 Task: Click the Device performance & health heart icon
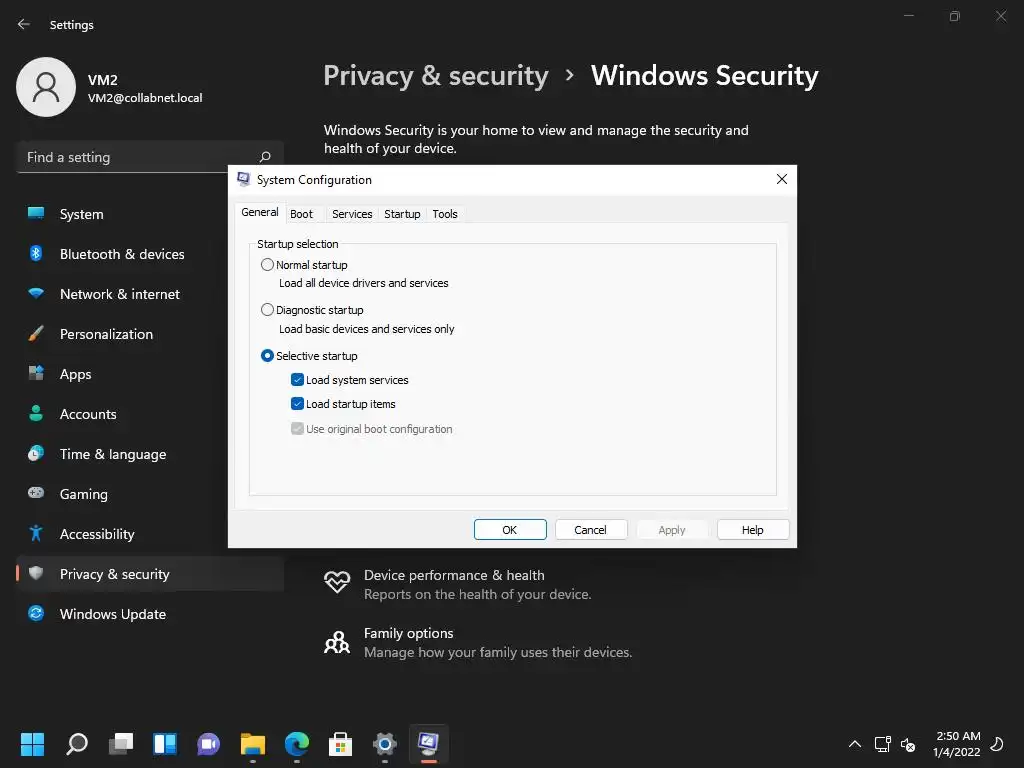point(337,582)
